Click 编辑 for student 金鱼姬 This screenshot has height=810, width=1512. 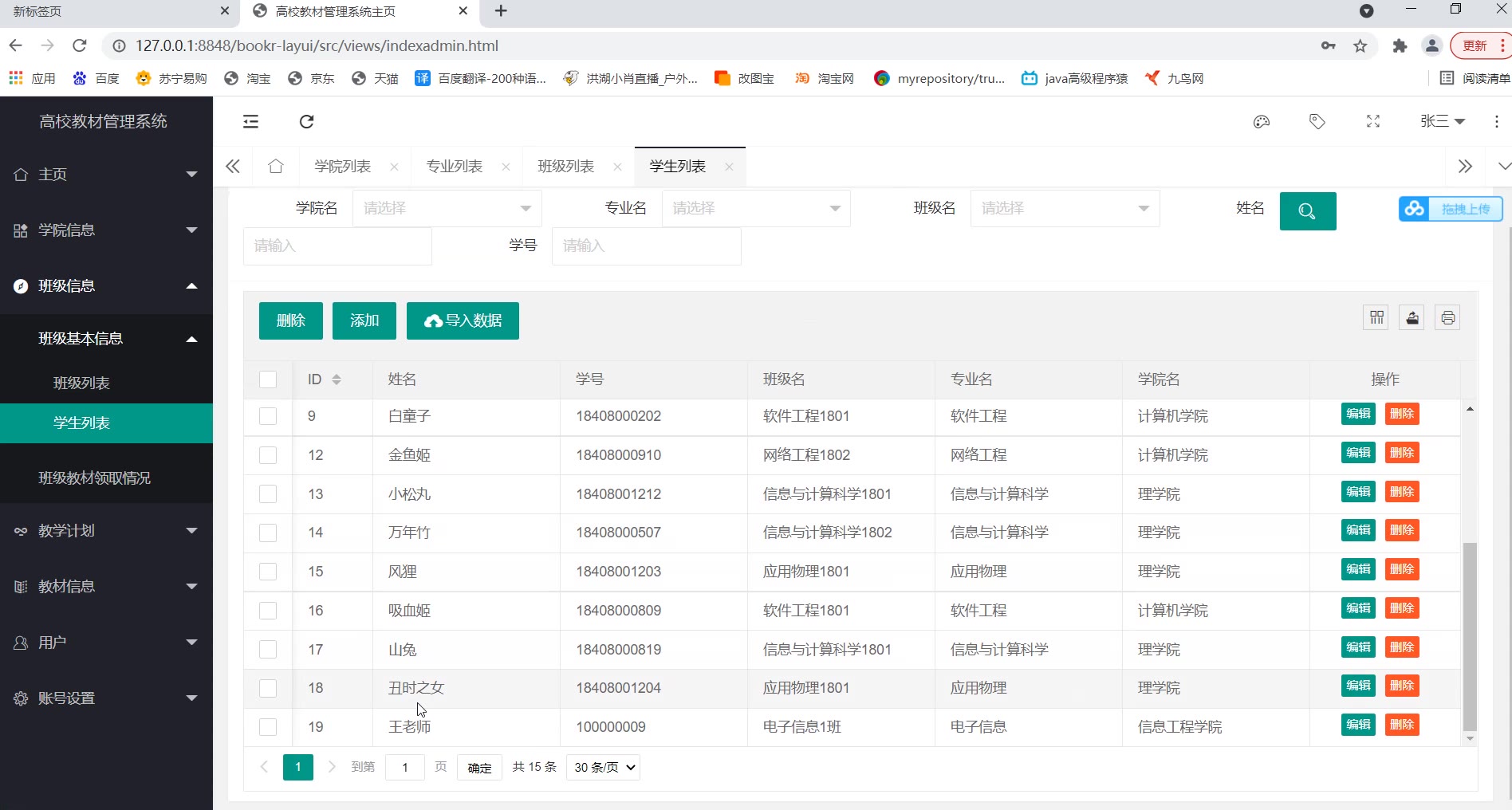click(1358, 453)
